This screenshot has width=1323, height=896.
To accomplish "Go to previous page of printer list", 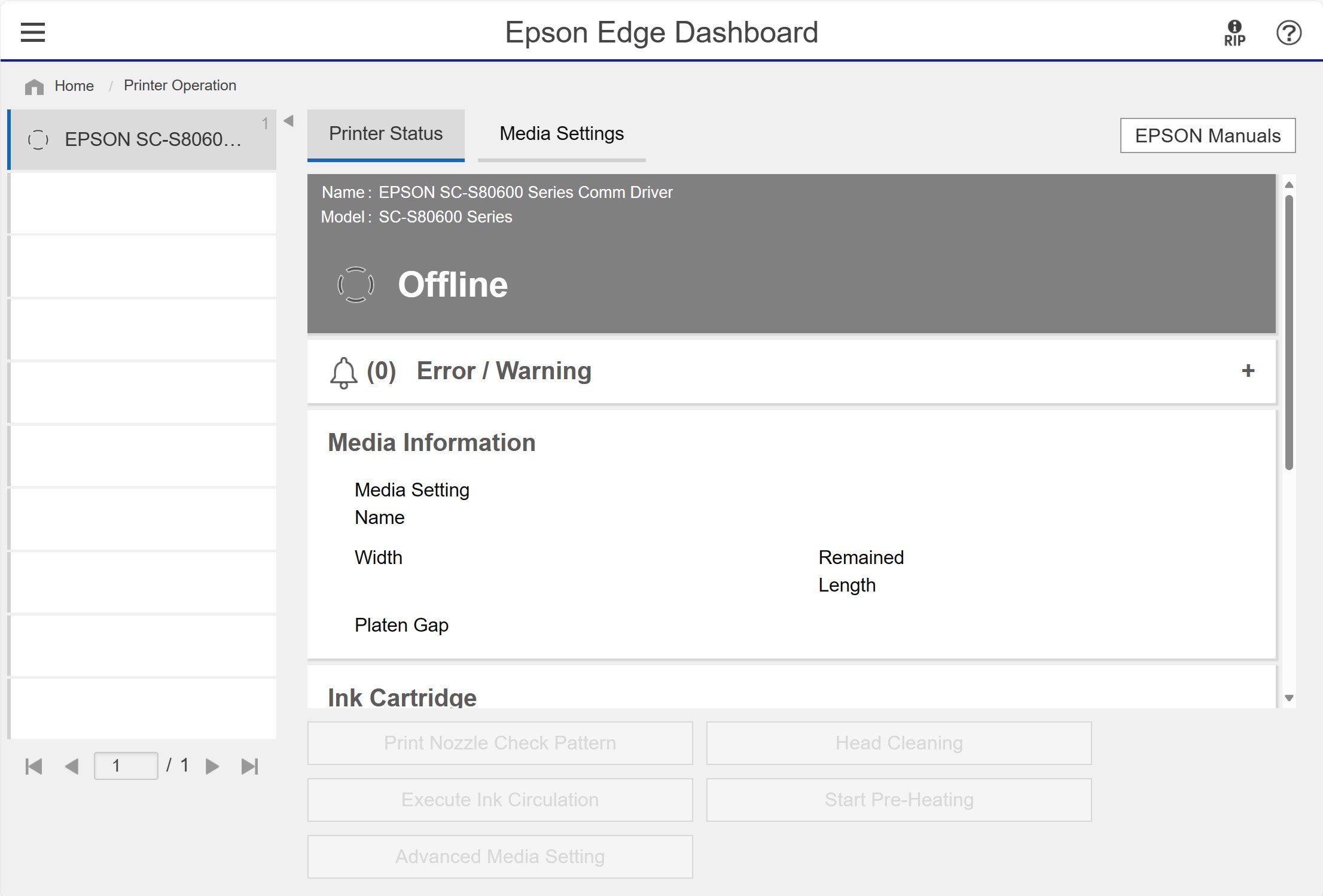I will click(x=72, y=766).
